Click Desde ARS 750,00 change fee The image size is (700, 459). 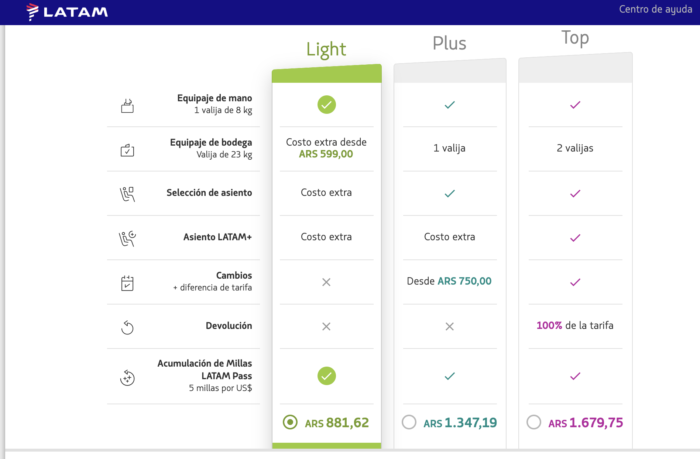pos(449,281)
